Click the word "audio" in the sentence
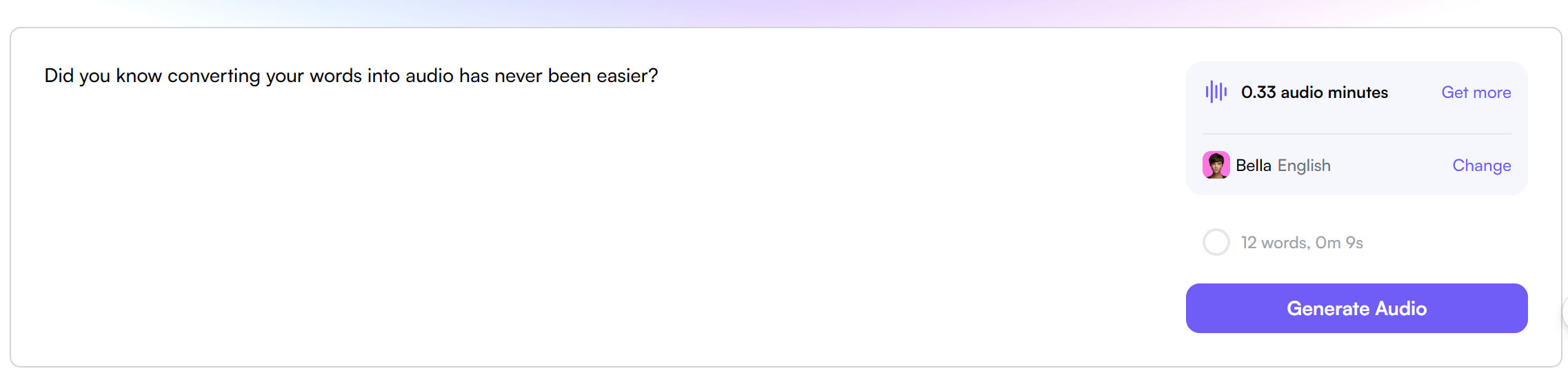The height and width of the screenshot is (391, 1568). (429, 76)
